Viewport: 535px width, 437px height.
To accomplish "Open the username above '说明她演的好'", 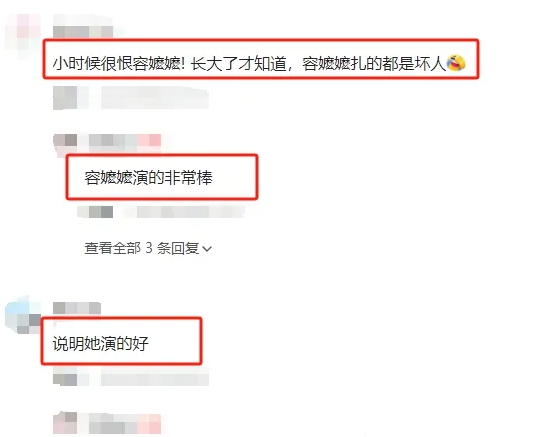I will pyautogui.click(x=77, y=308).
